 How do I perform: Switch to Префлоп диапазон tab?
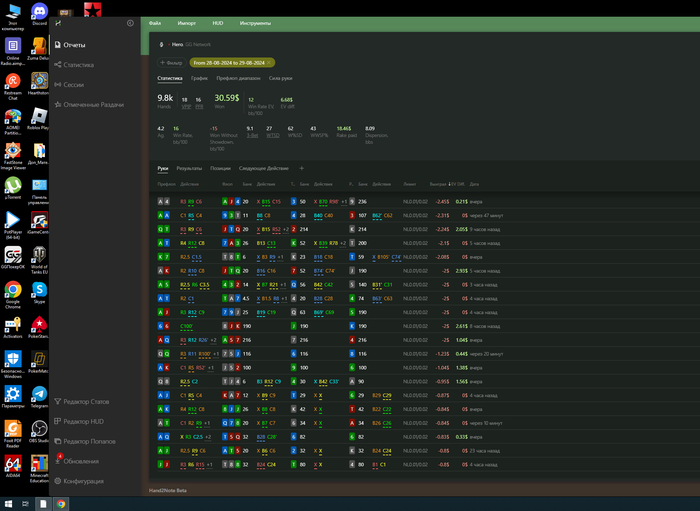pos(238,78)
